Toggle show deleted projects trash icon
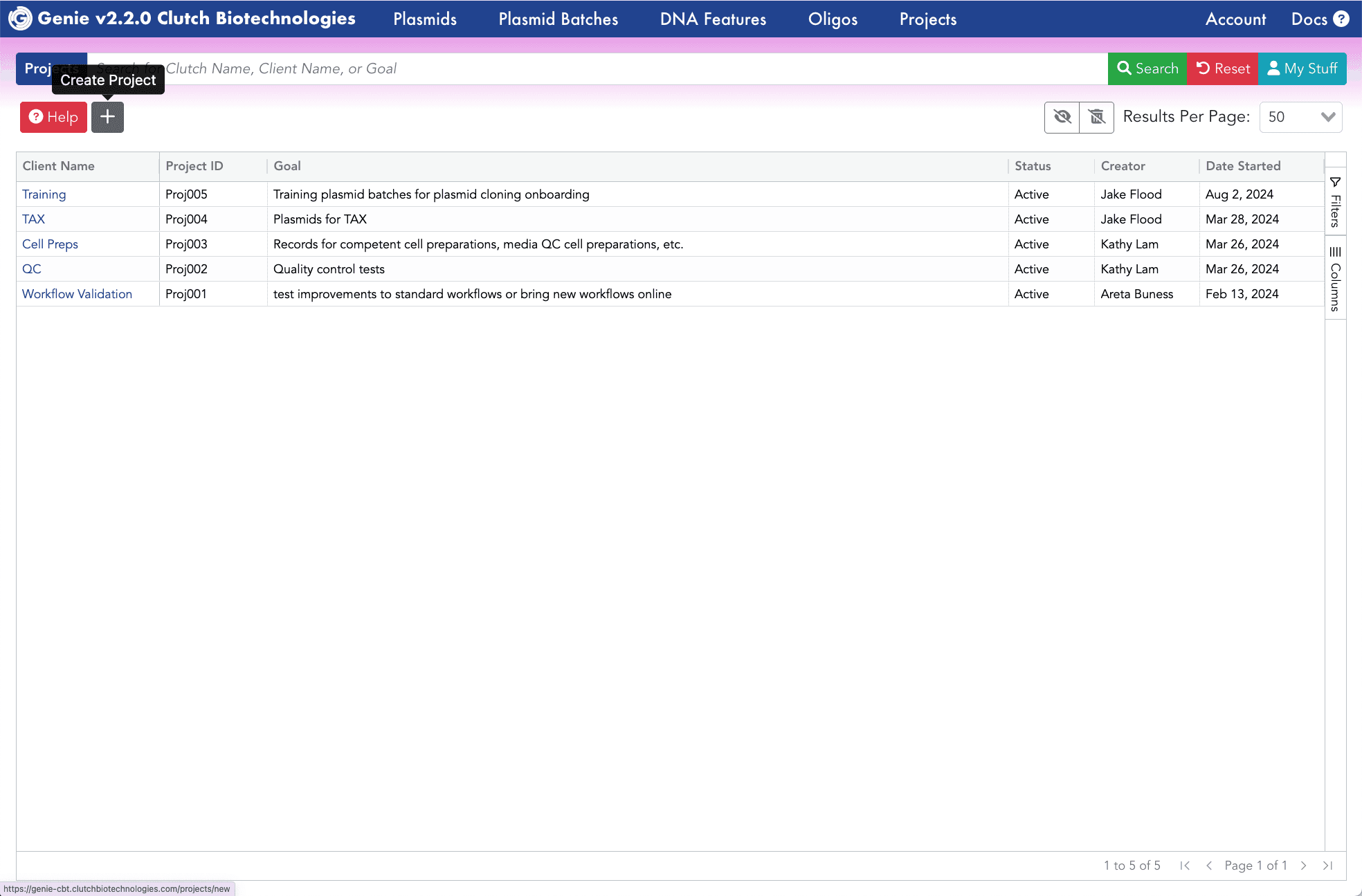 coord(1097,117)
